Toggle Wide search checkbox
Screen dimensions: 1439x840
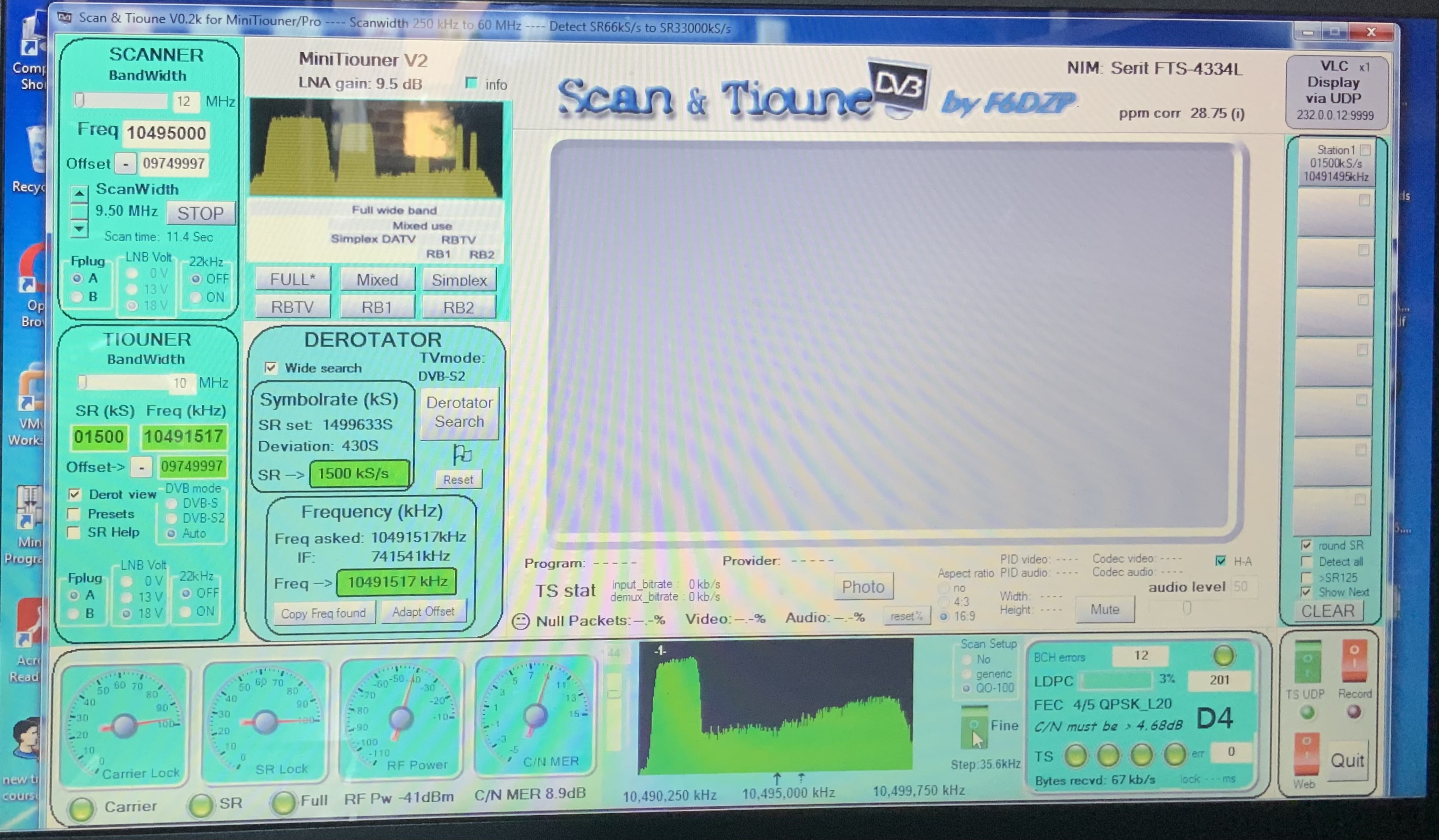tap(271, 368)
